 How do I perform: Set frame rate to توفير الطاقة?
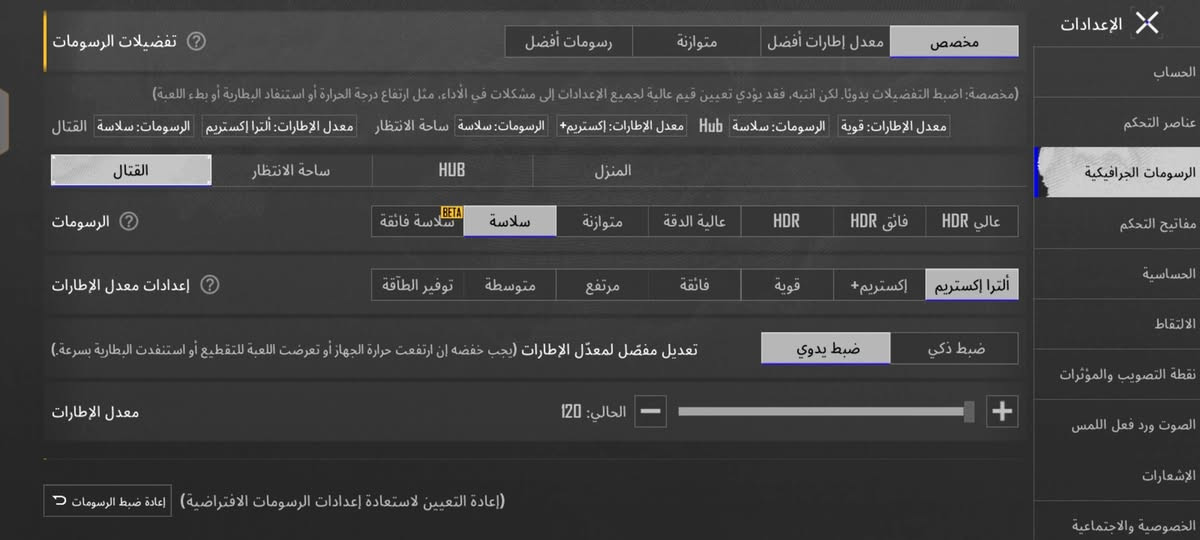coord(417,285)
